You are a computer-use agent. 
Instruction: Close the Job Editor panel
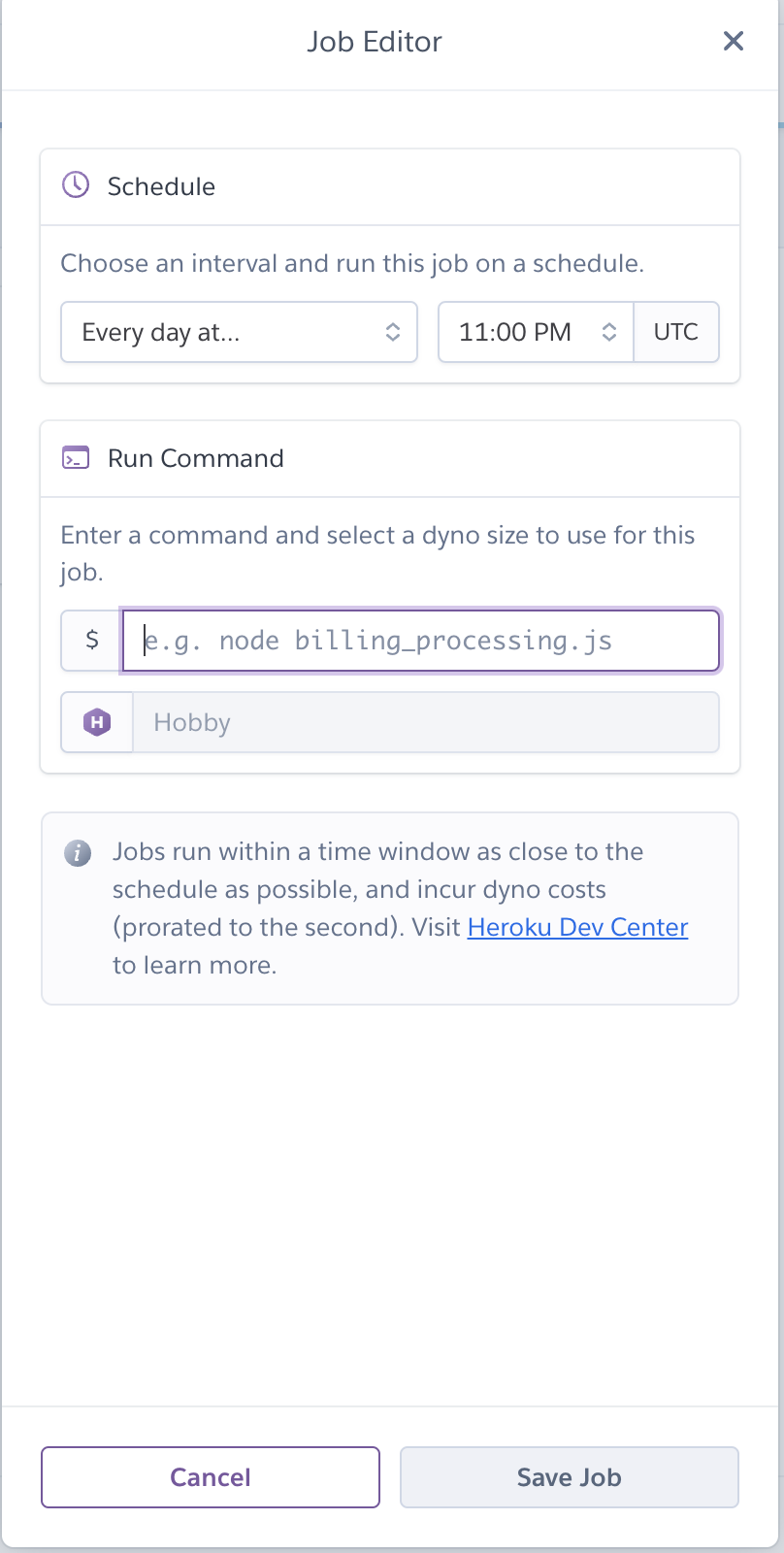point(734,41)
